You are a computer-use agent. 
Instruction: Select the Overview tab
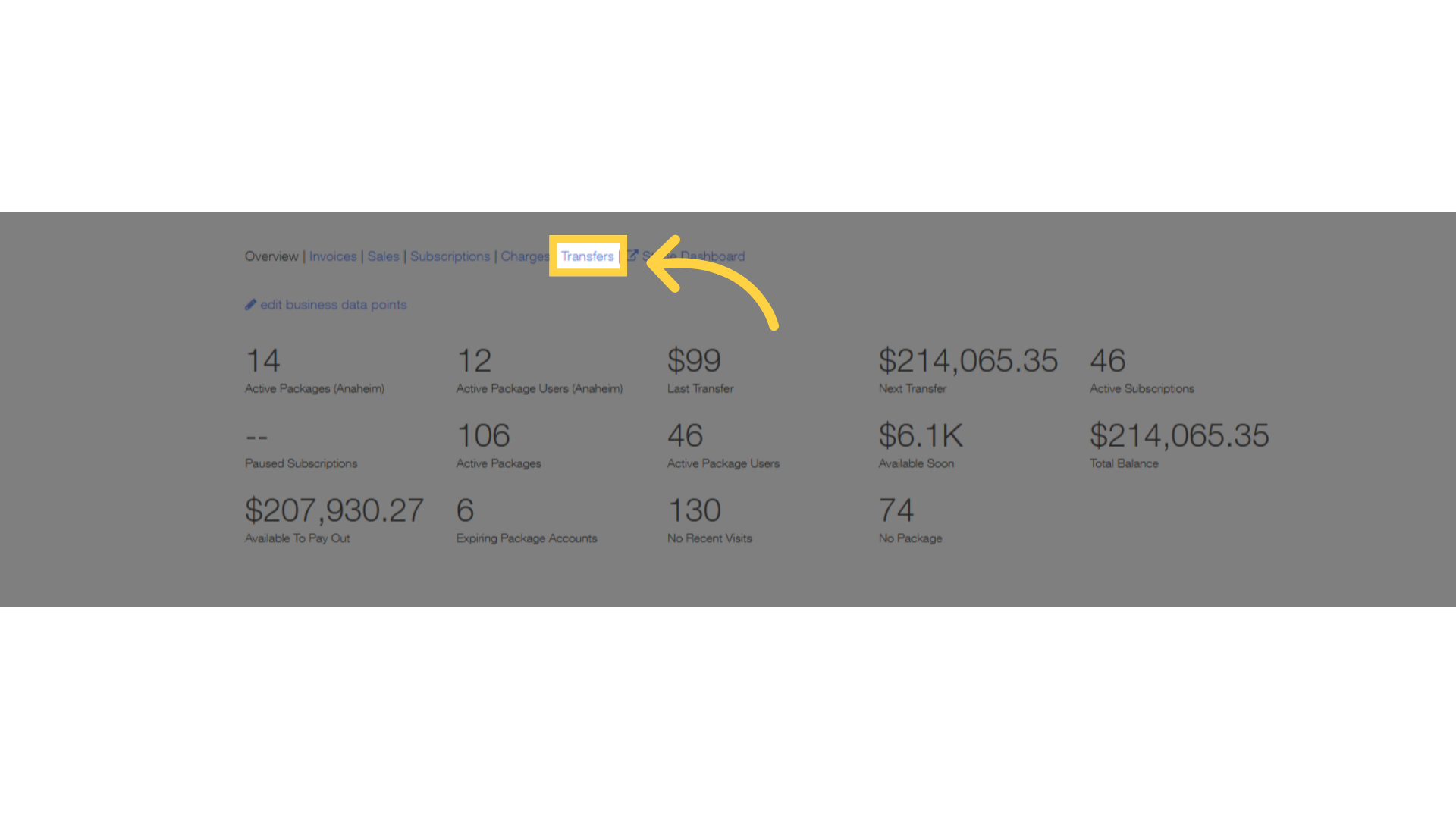coord(271,256)
